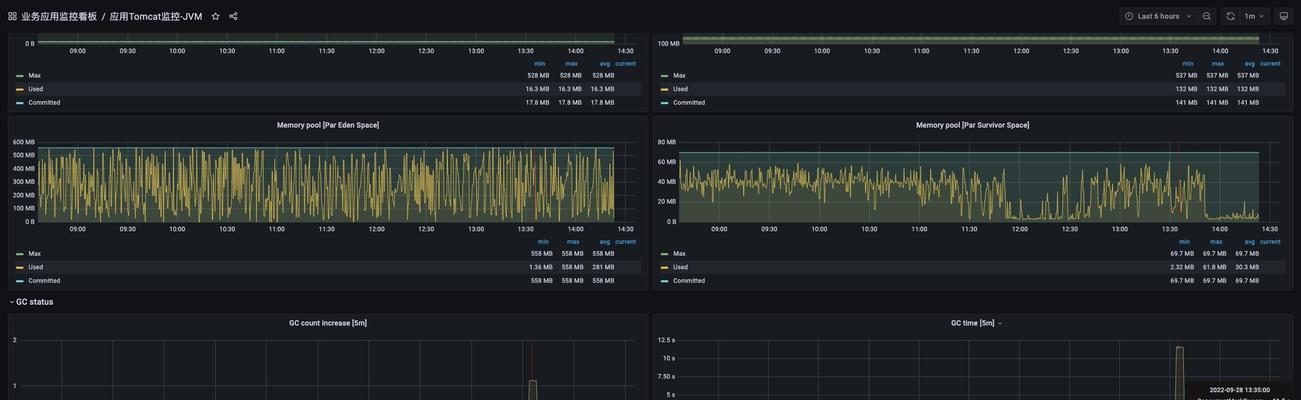Refresh the dashboard now
1301x400 pixels.
(x=1230, y=16)
